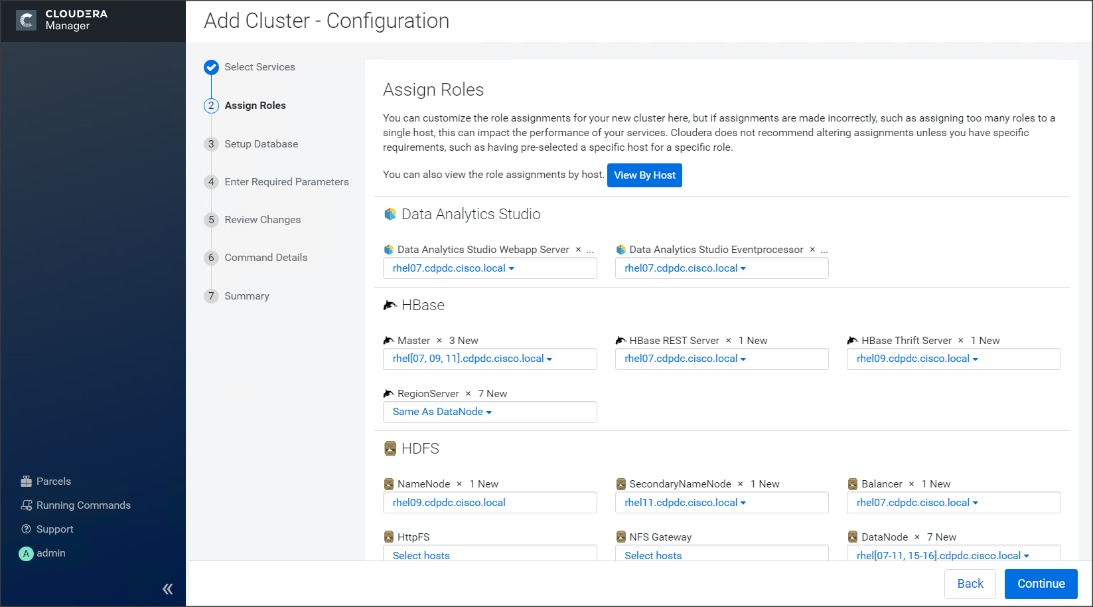Viewport: 1093px width, 607px height.
Task: Go to Enter Required Parameters step
Action: [286, 182]
